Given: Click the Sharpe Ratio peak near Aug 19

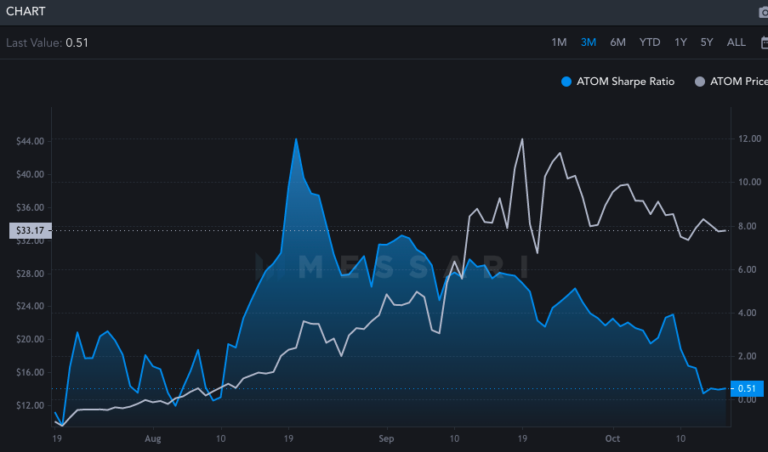Looking at the screenshot, I should [296, 139].
